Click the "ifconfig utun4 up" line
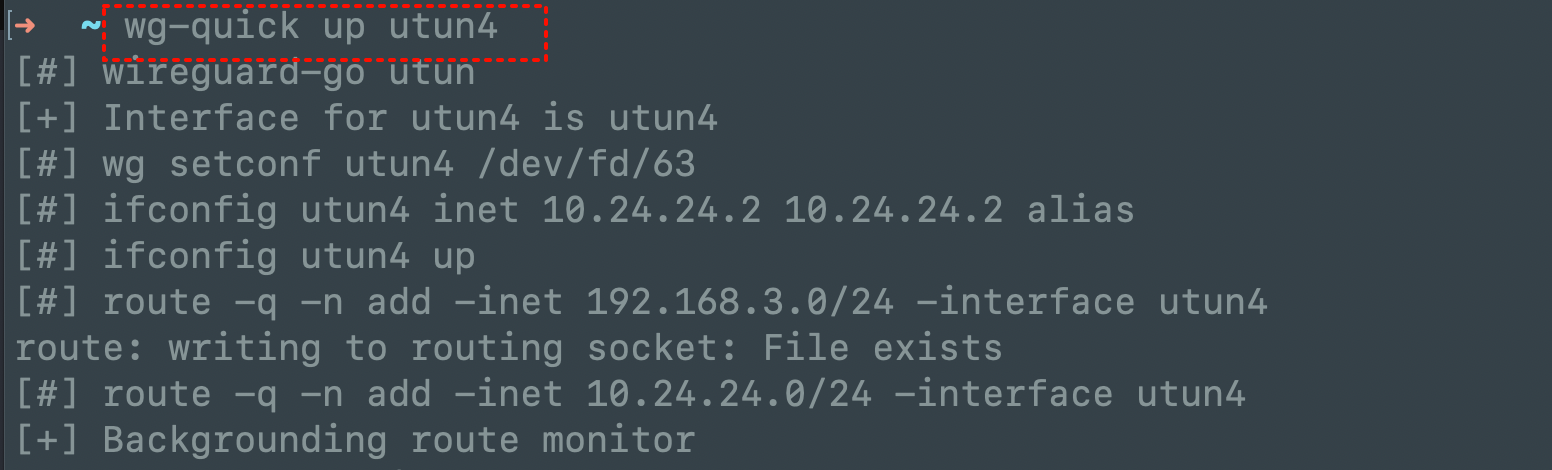1552x470 pixels. 289,257
